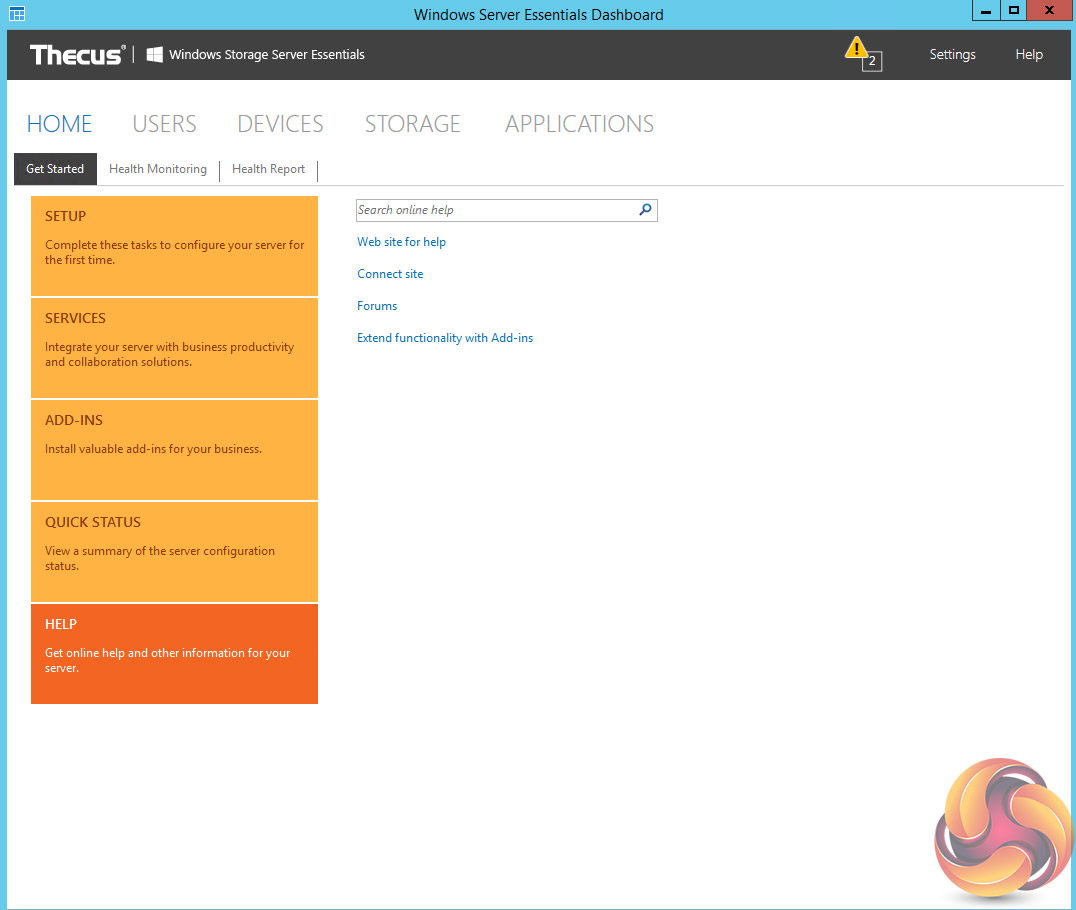Screen dimensions: 1076x910
Task: Switch to the DEVICES section
Action: pos(280,124)
